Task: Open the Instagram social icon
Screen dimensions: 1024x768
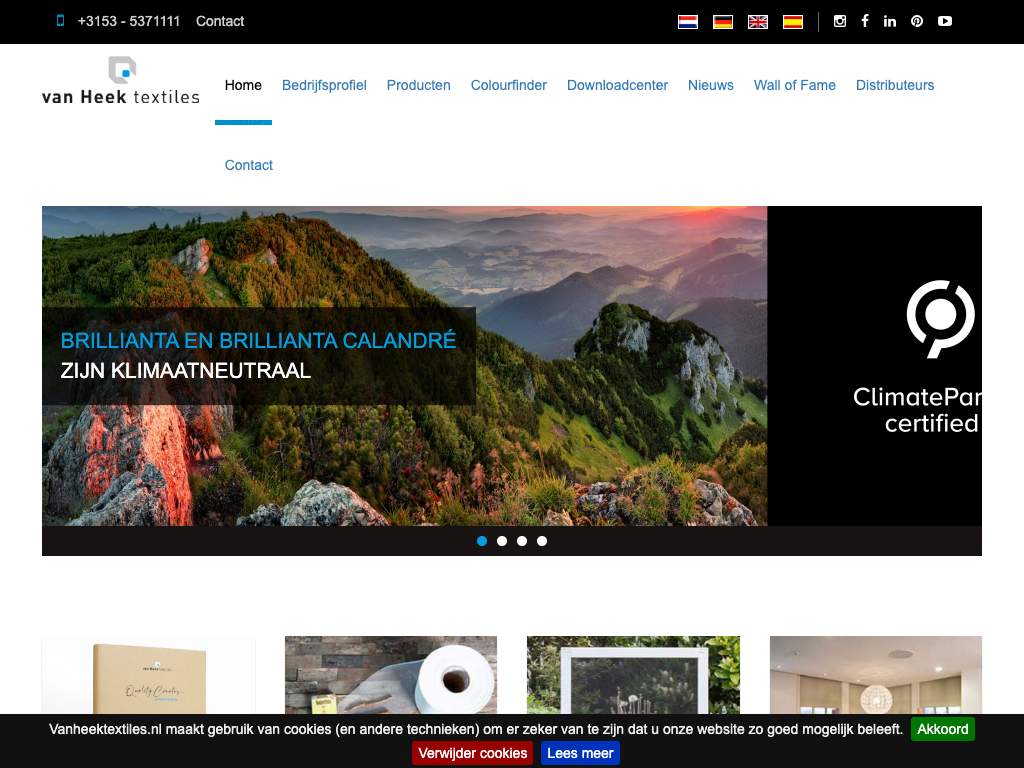Action: pos(840,21)
